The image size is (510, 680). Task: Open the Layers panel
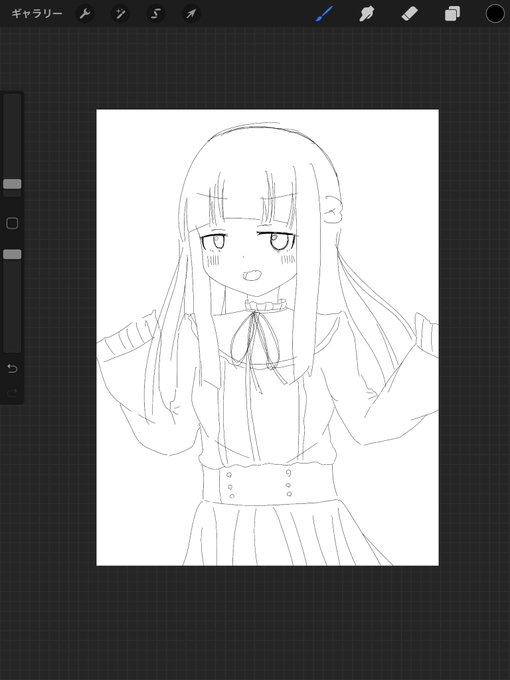pos(452,14)
